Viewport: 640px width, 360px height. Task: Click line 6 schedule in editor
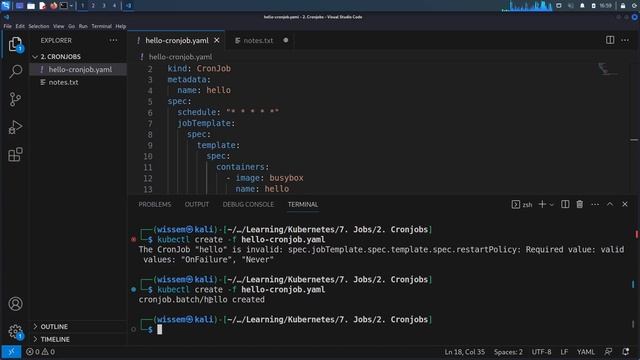pyautogui.click(x=228, y=112)
